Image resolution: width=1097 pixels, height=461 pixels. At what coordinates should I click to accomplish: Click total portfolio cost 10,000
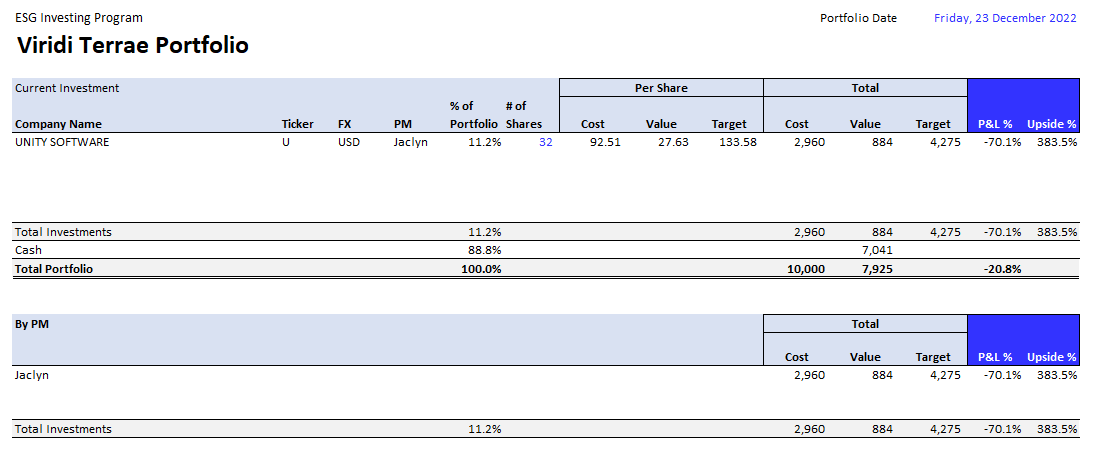(808, 269)
